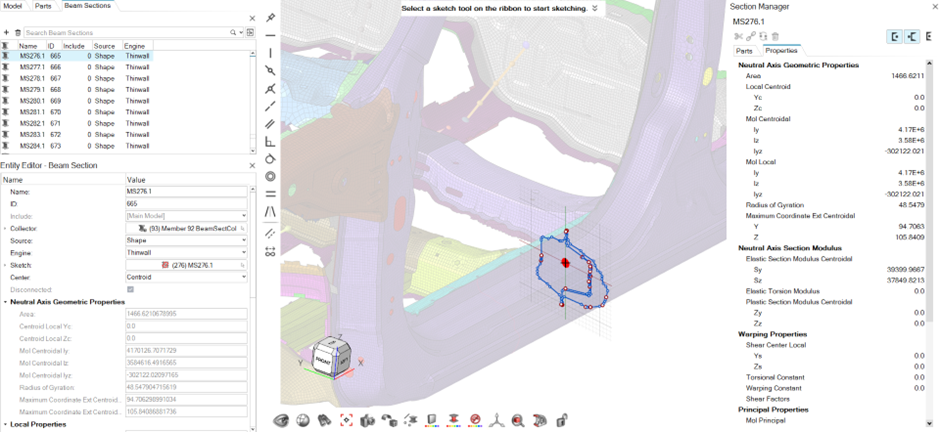Toggle the second highlighted section-view button
This screenshot has width=940, height=432.
[x=912, y=37]
